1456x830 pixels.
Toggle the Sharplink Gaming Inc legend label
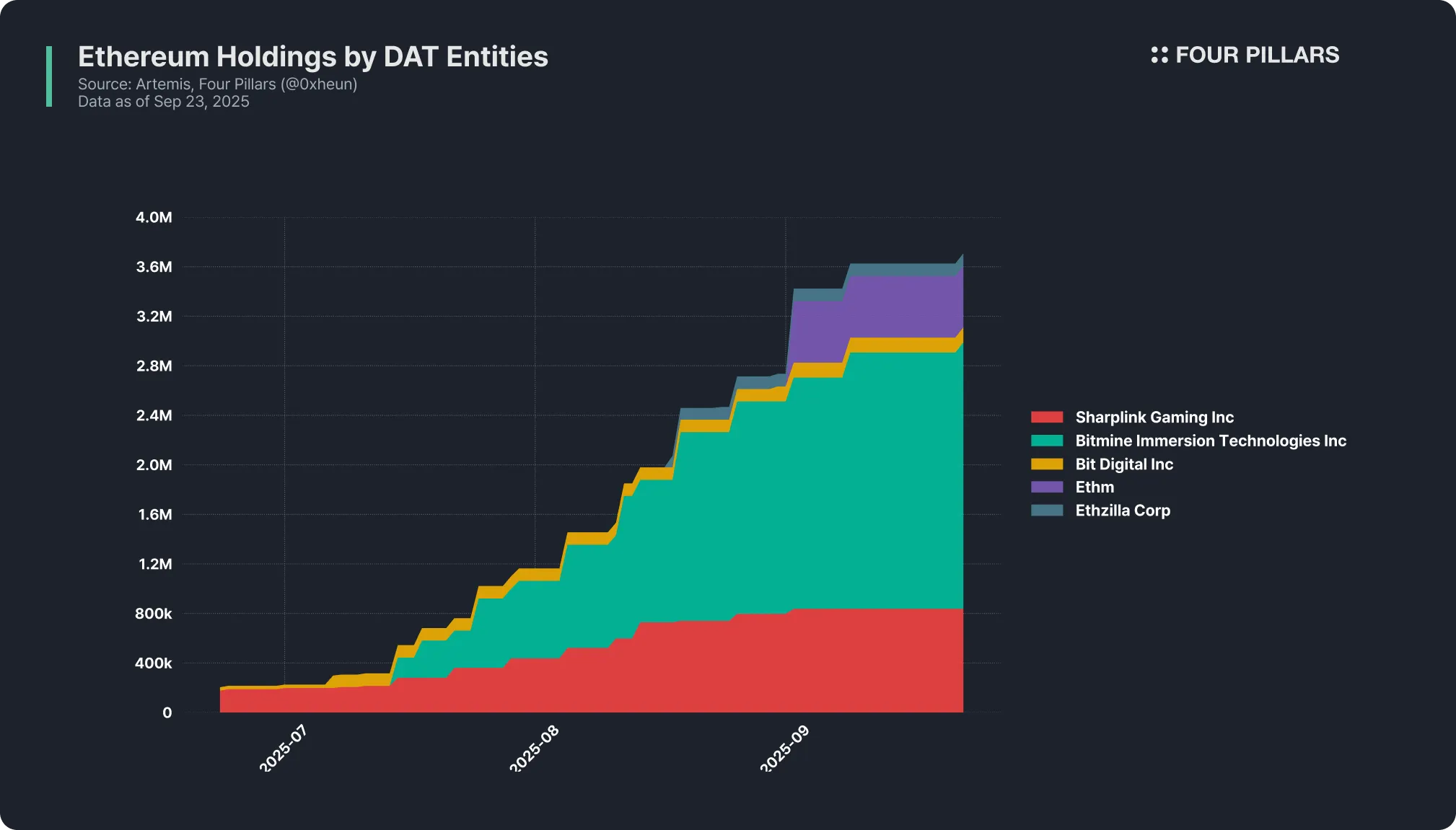(1154, 417)
